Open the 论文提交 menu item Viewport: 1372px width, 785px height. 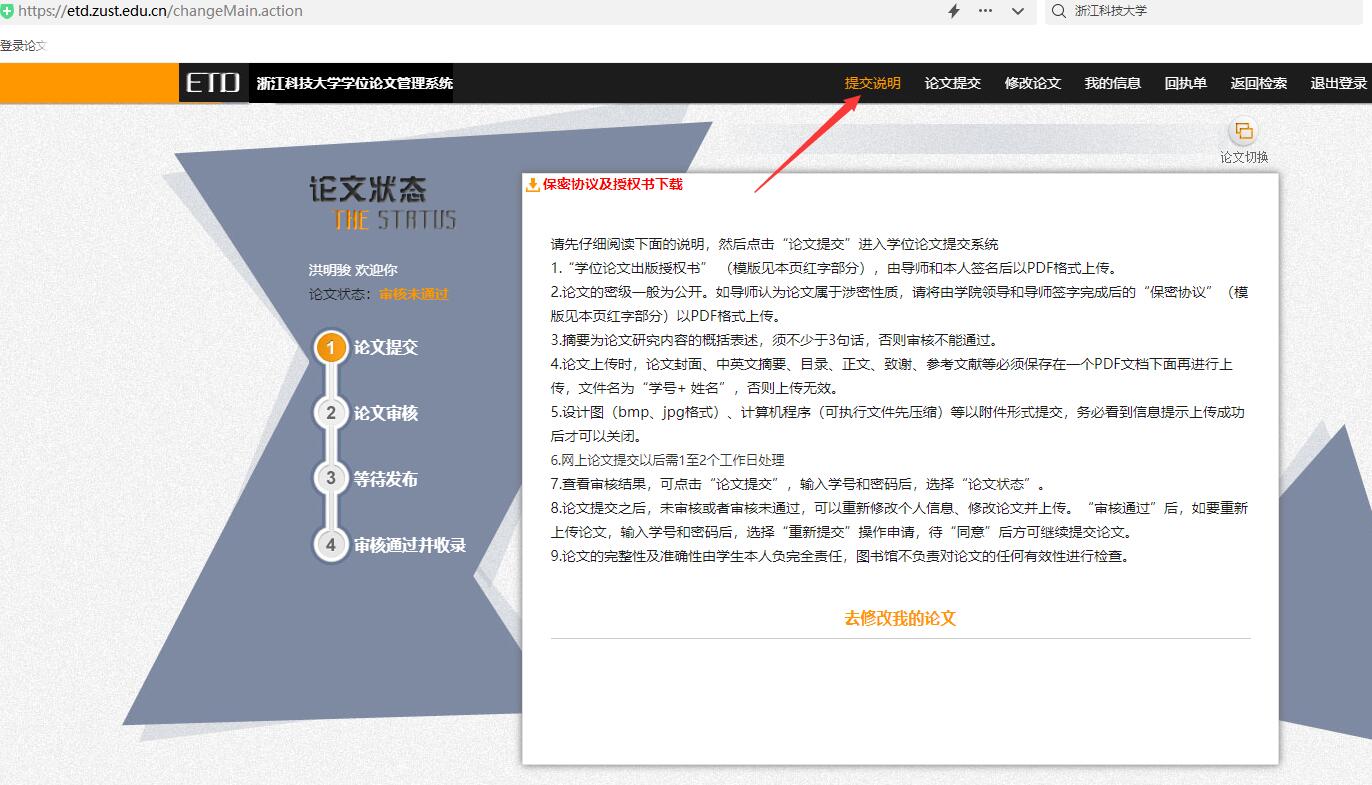952,83
